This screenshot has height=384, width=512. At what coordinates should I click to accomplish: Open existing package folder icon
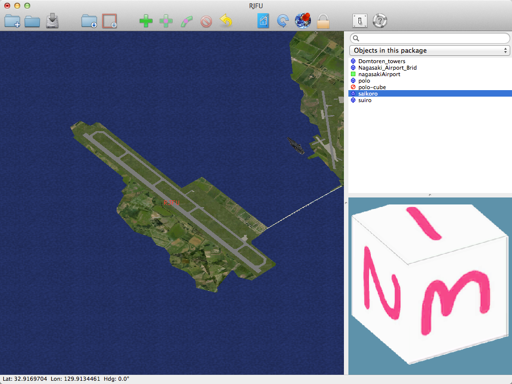(x=32, y=21)
